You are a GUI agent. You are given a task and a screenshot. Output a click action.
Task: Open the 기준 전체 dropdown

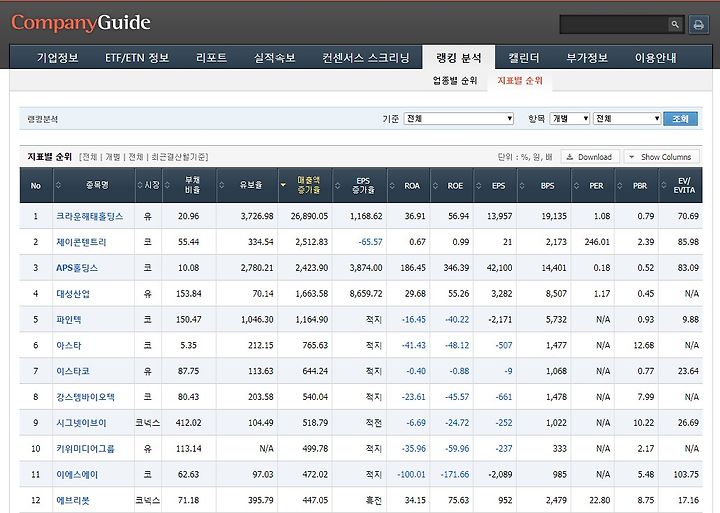458,118
